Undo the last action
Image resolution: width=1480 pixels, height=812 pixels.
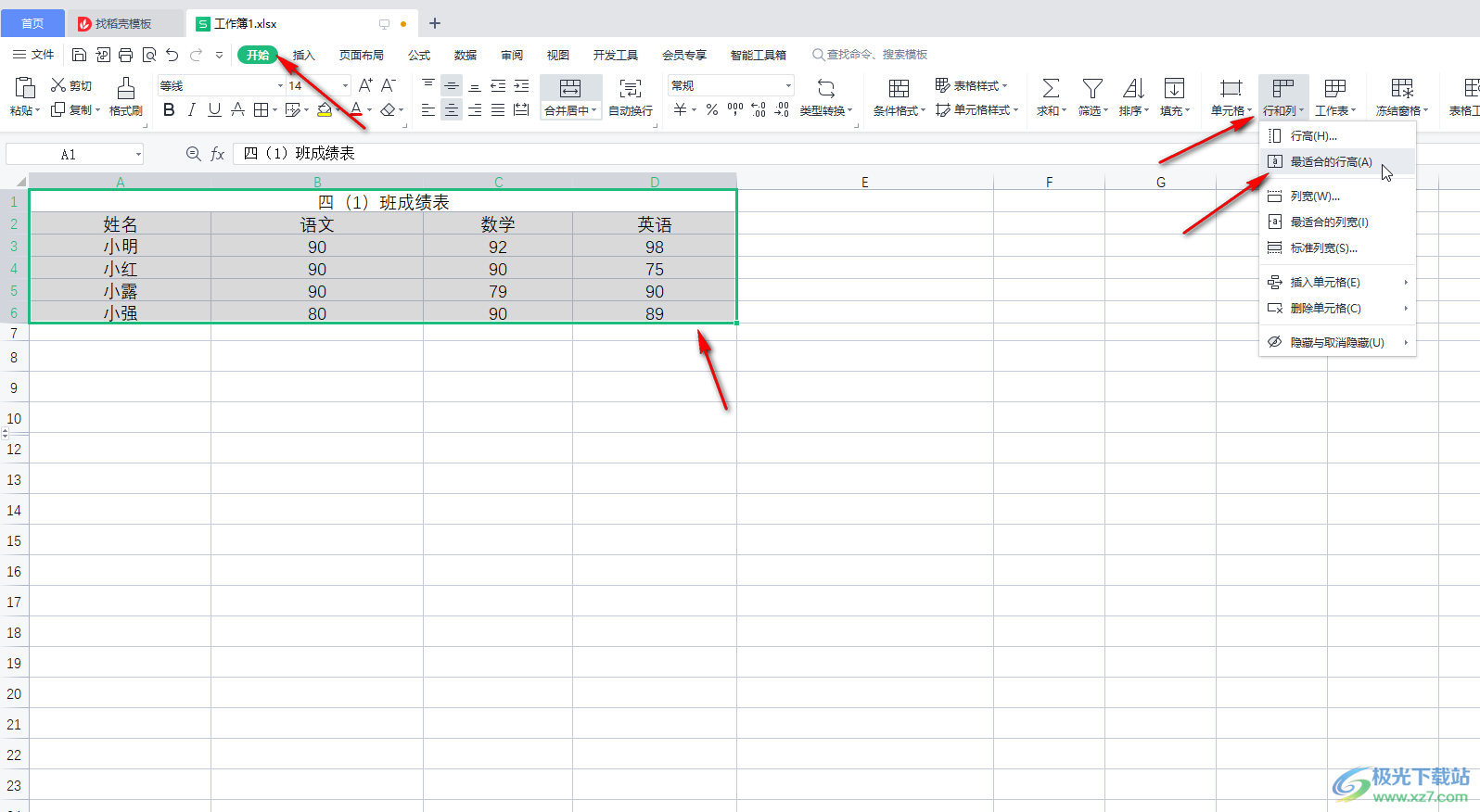coord(172,56)
